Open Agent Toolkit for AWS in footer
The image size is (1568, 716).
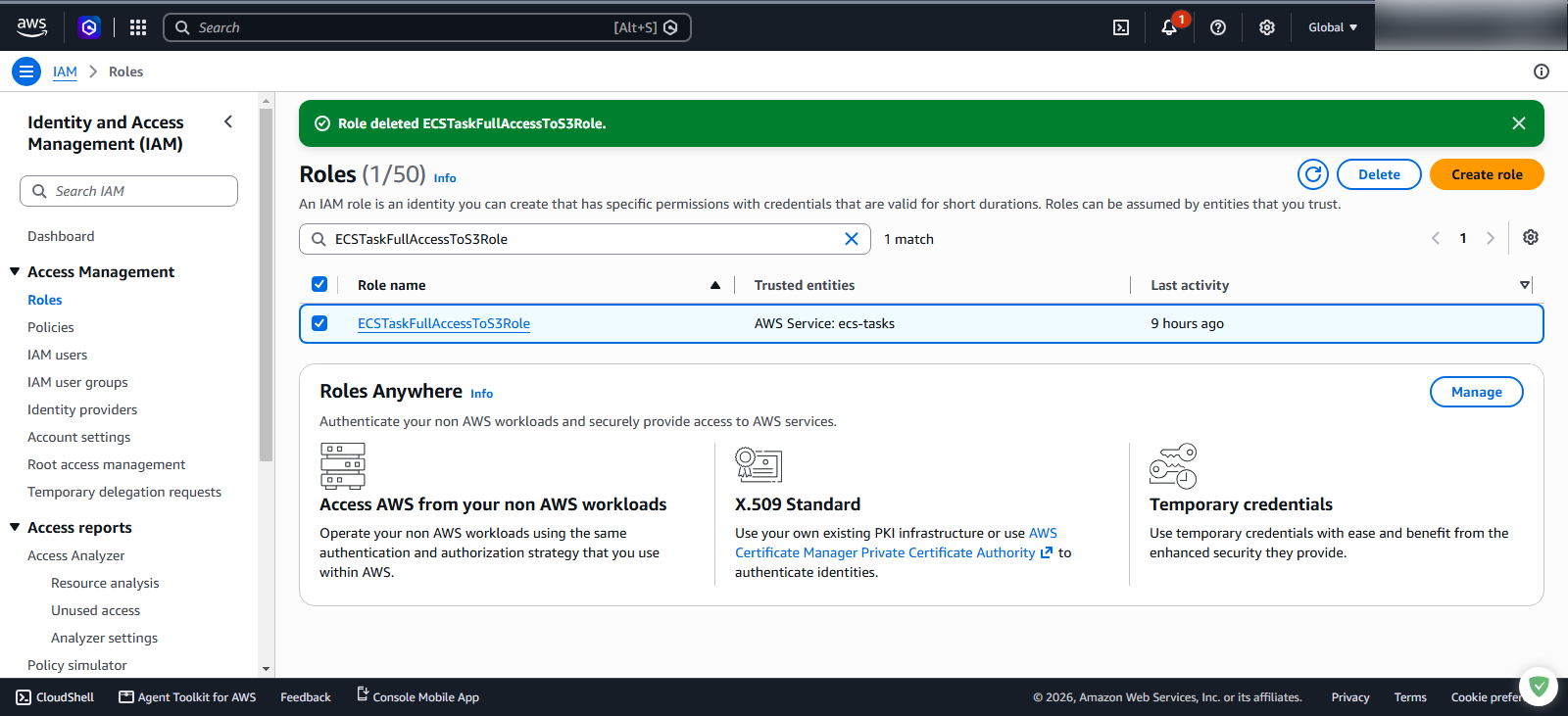(x=187, y=697)
